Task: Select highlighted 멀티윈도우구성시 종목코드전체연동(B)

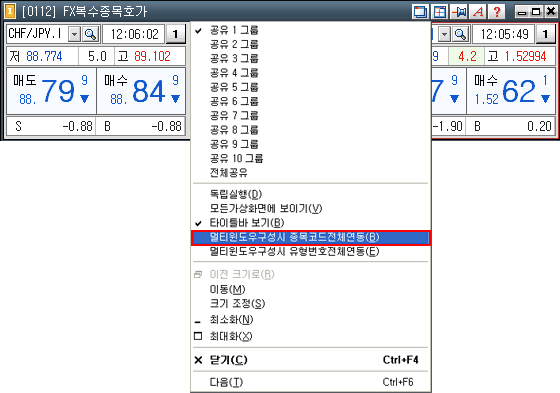Action: tap(310, 238)
